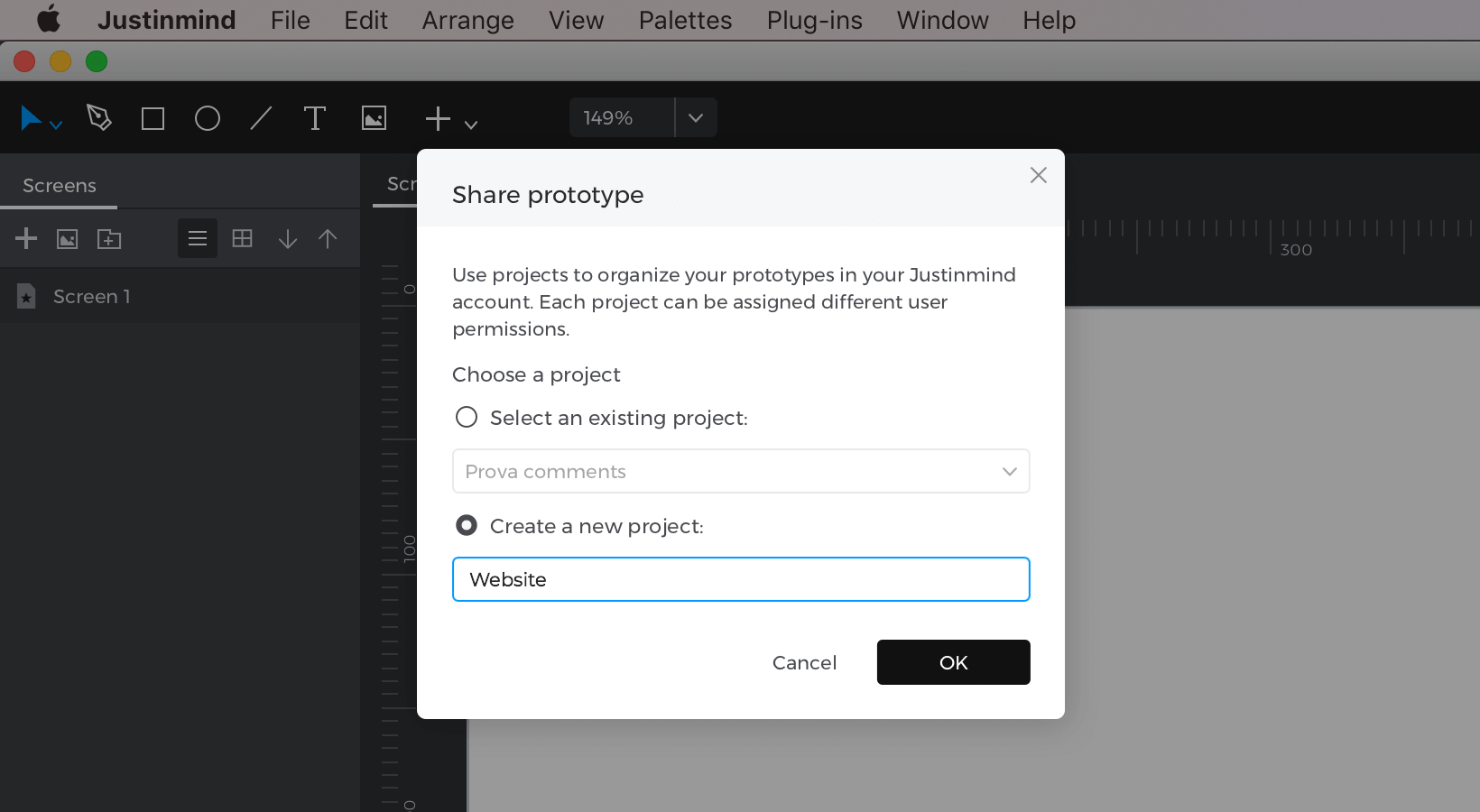Click the home star icon of Screen 1

pyautogui.click(x=26, y=296)
